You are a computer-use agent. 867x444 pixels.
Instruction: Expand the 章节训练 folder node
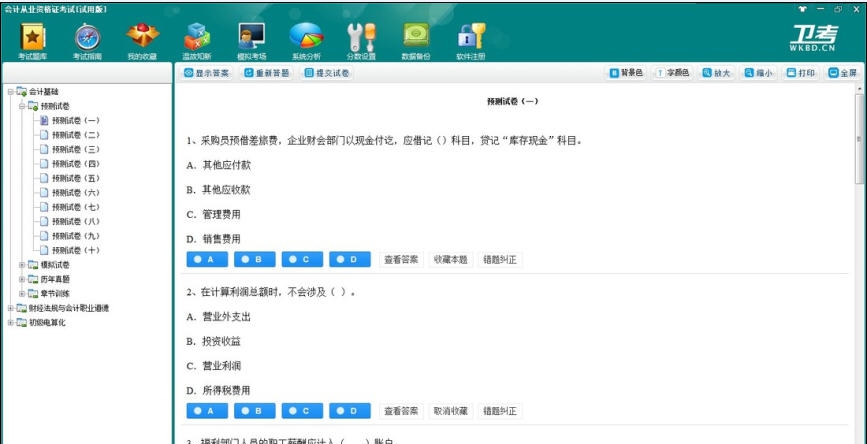22,294
